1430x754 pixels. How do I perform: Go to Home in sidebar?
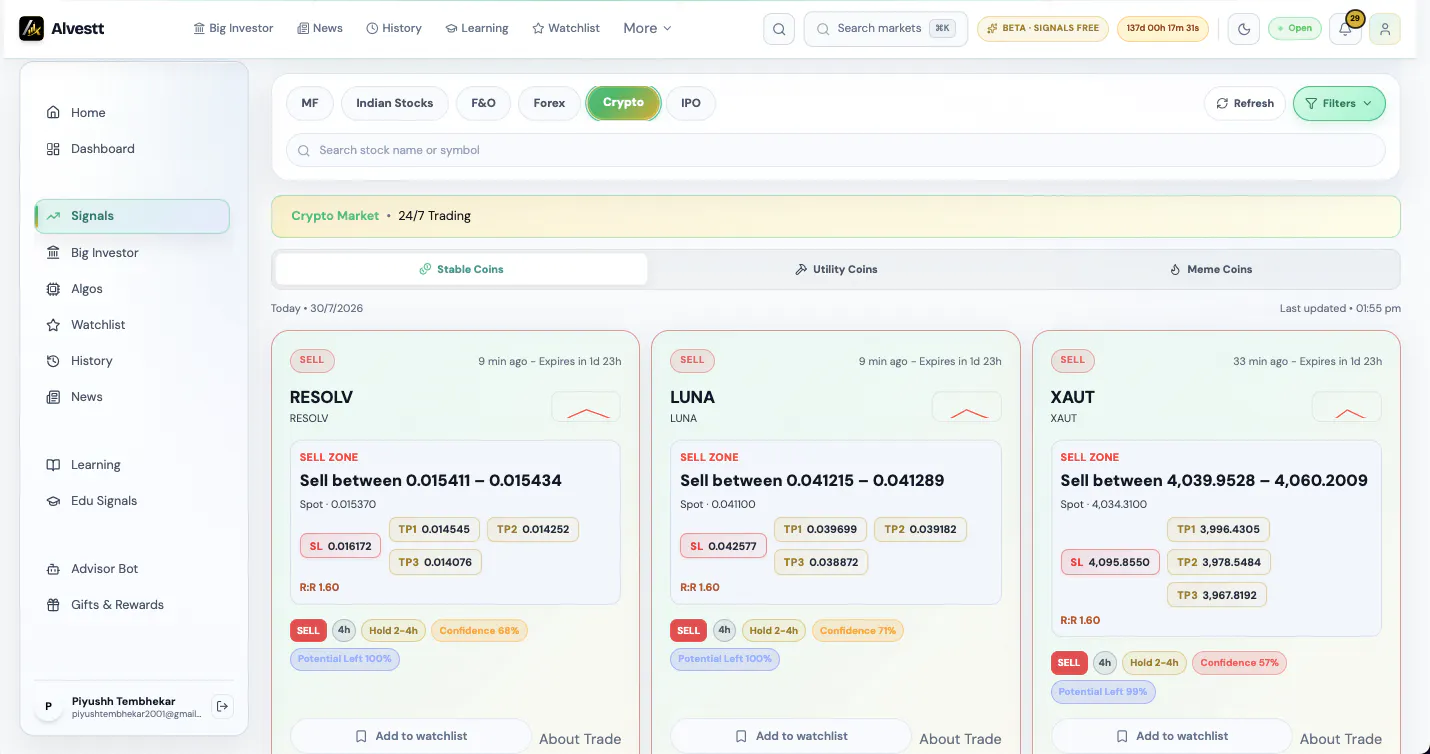(132, 113)
